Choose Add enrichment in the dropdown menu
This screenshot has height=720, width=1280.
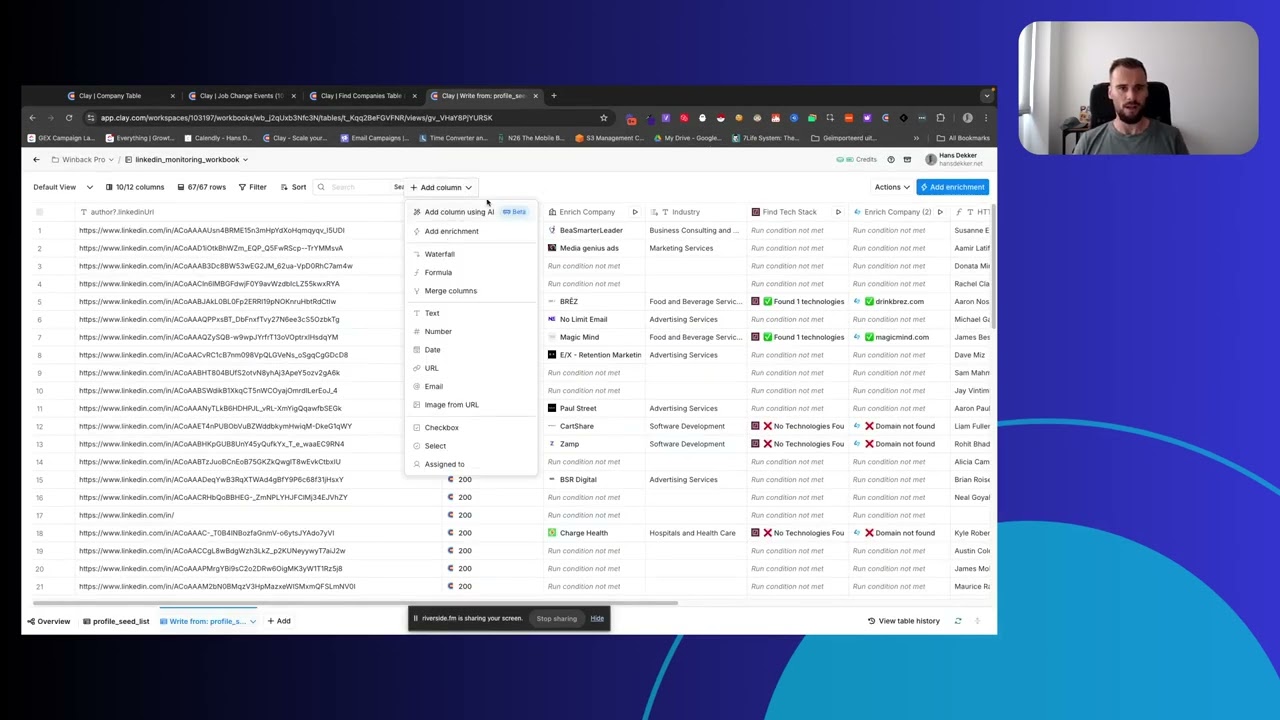point(471,231)
